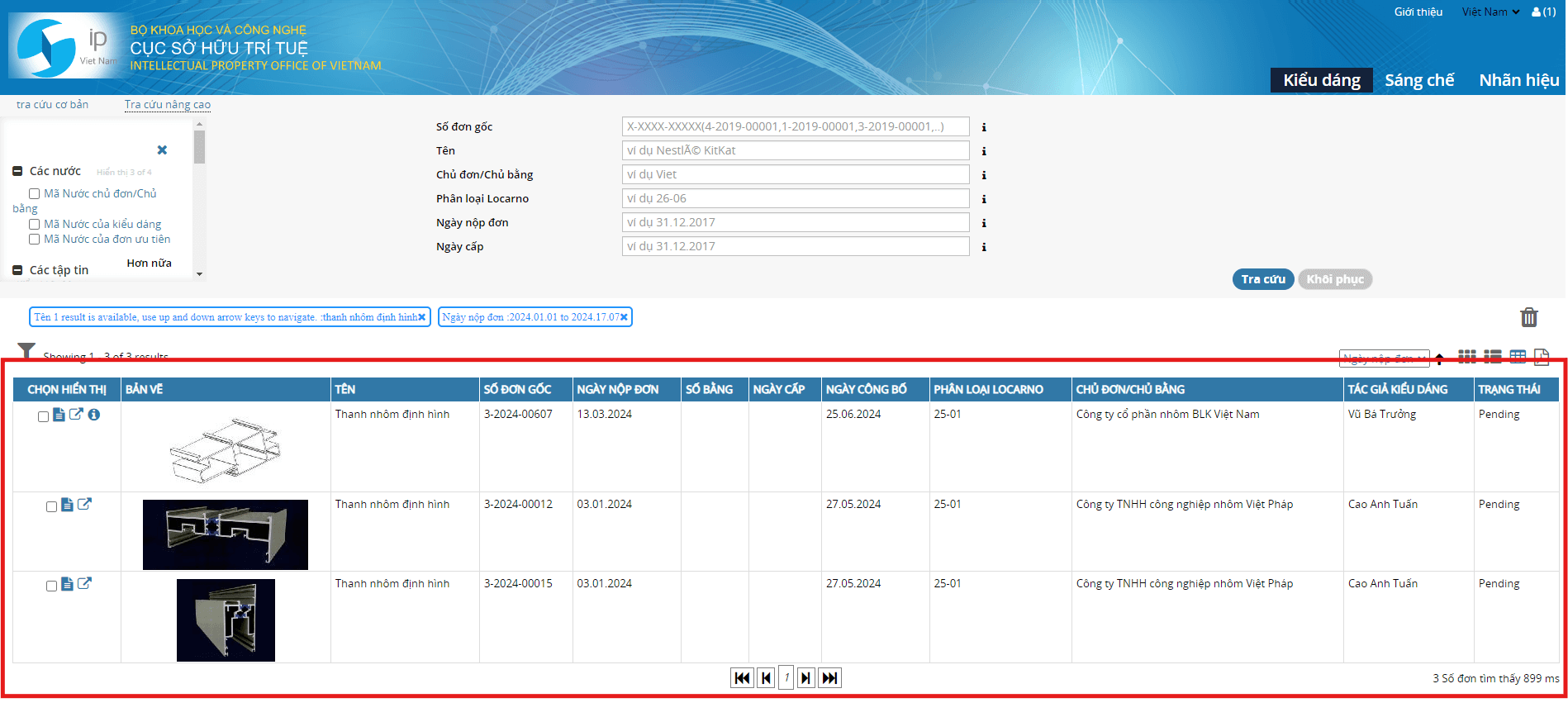The image size is (1568, 717).
Task: Open document icon for application 3-2024-00015
Action: [67, 584]
